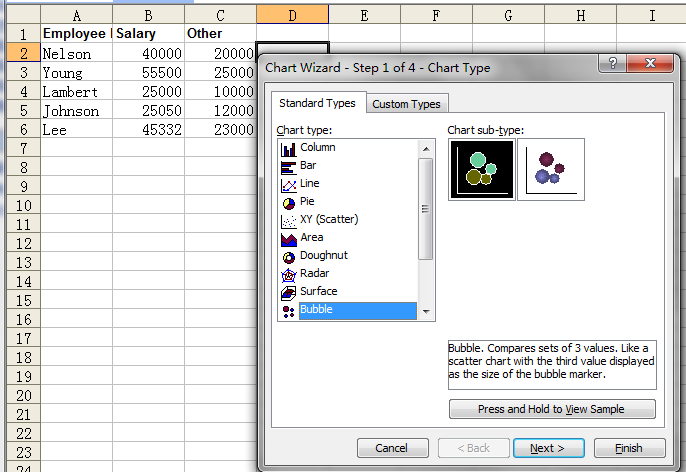This screenshot has width=686, height=472.
Task: Select column header D
Action: [292, 16]
